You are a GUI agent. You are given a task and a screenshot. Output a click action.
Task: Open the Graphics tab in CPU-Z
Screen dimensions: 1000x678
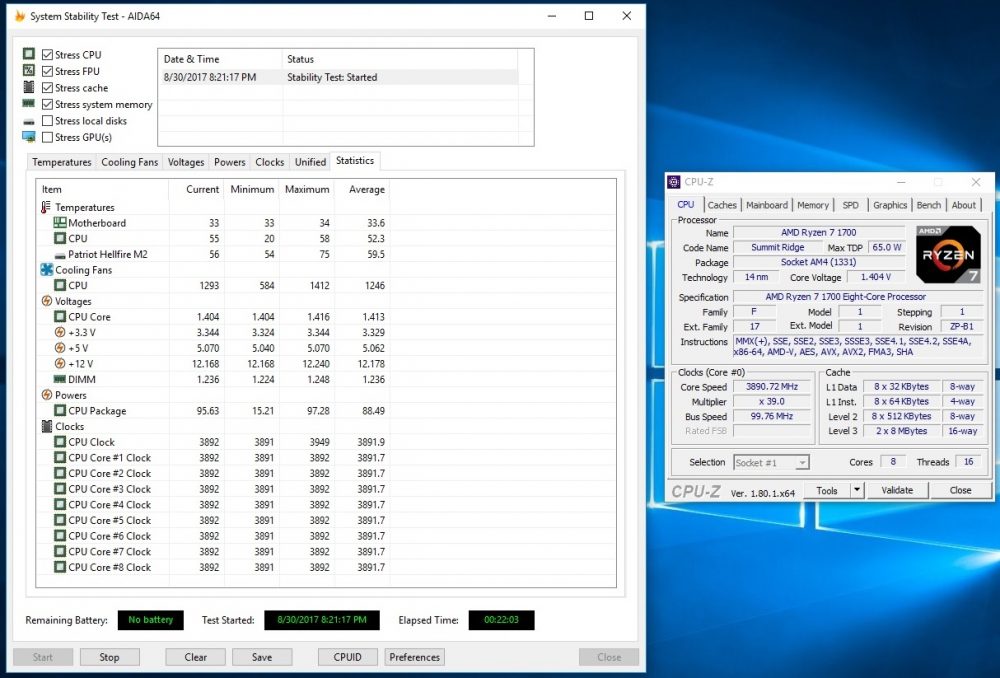(x=890, y=205)
